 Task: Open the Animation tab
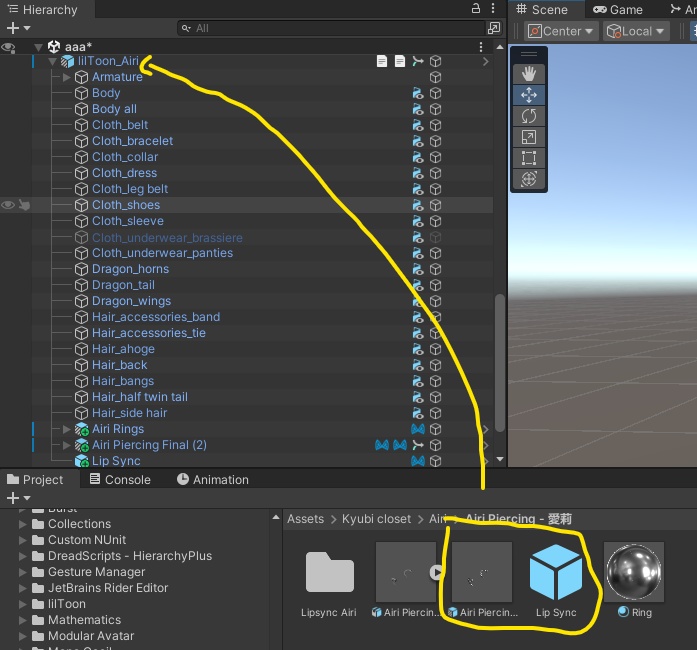[213, 480]
